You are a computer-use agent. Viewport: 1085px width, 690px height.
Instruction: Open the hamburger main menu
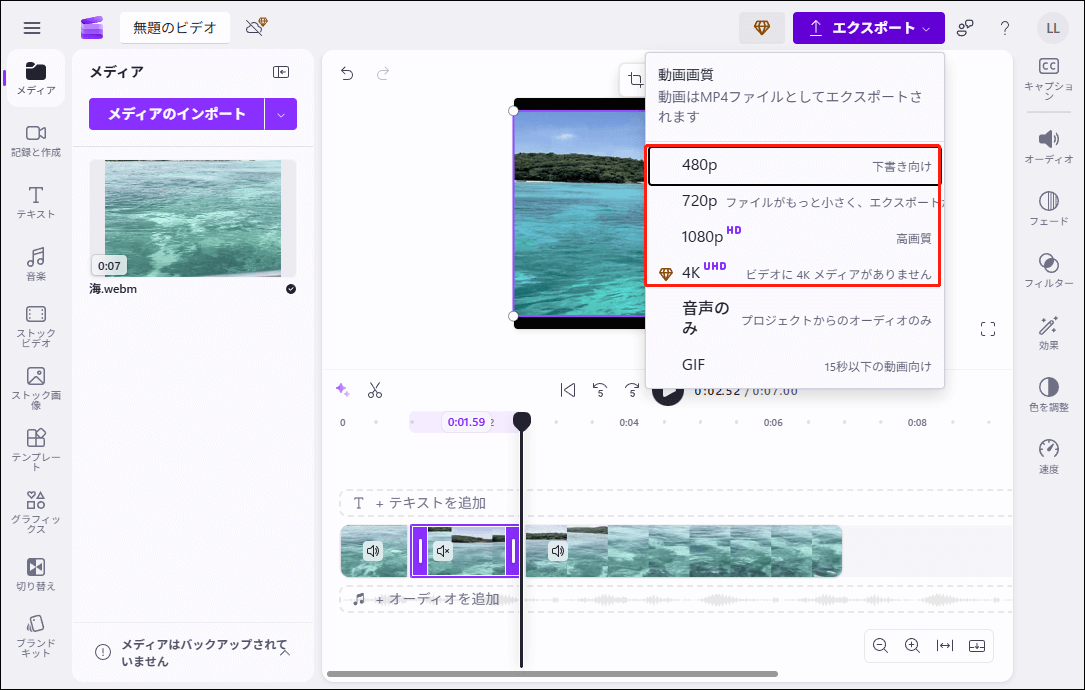tap(32, 28)
